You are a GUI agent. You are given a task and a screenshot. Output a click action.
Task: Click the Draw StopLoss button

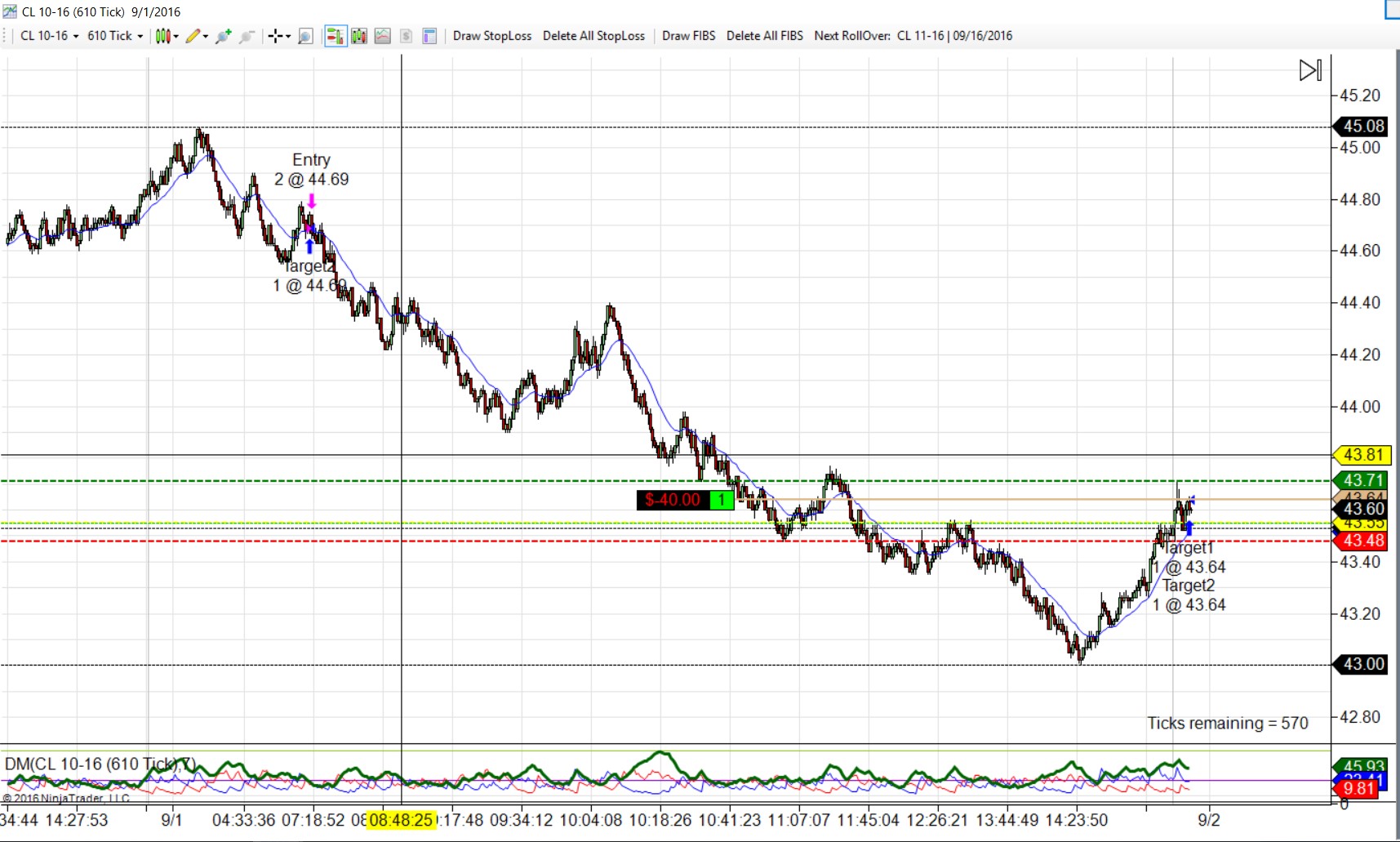pos(492,36)
